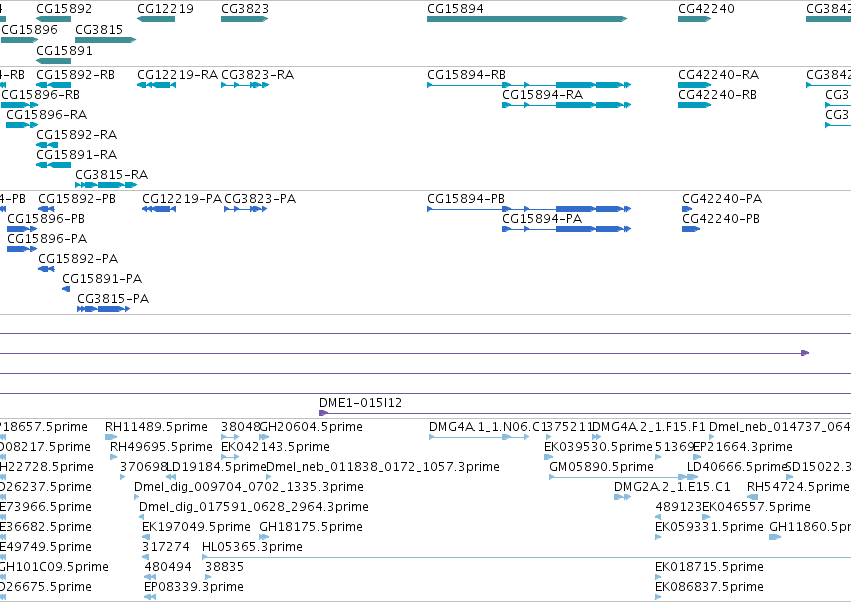
Task: Open EST GH20604.5prime
Action: [312, 427]
